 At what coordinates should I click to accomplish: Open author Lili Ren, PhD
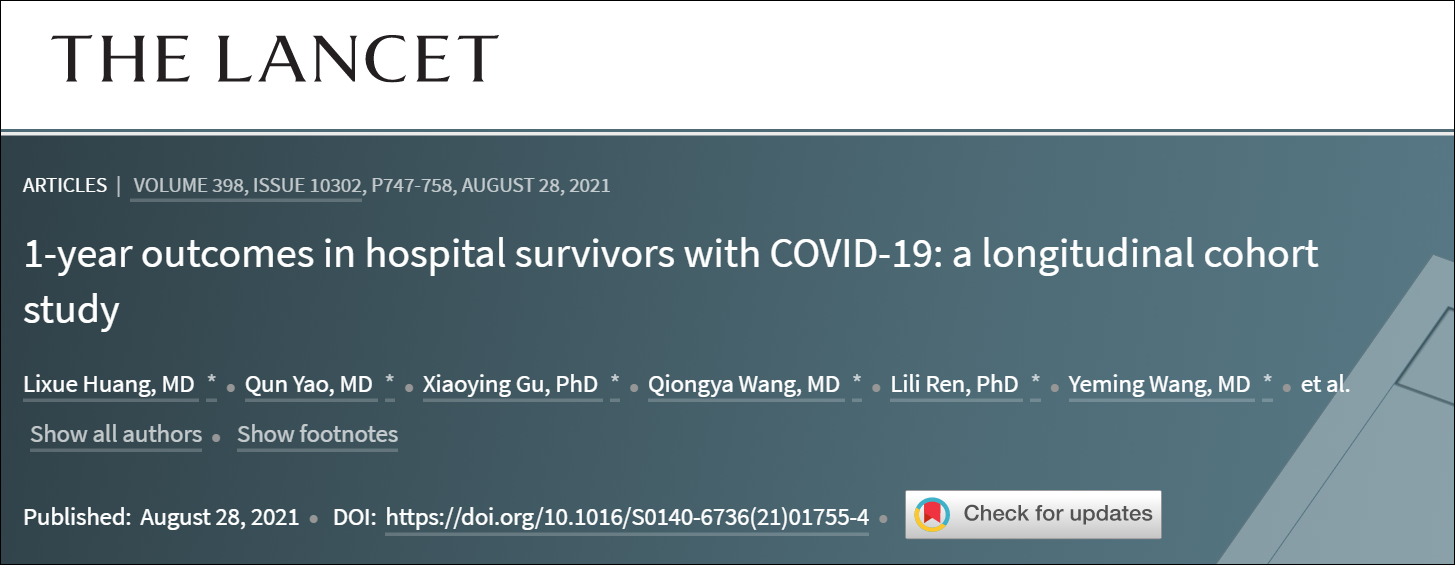pyautogui.click(x=955, y=385)
